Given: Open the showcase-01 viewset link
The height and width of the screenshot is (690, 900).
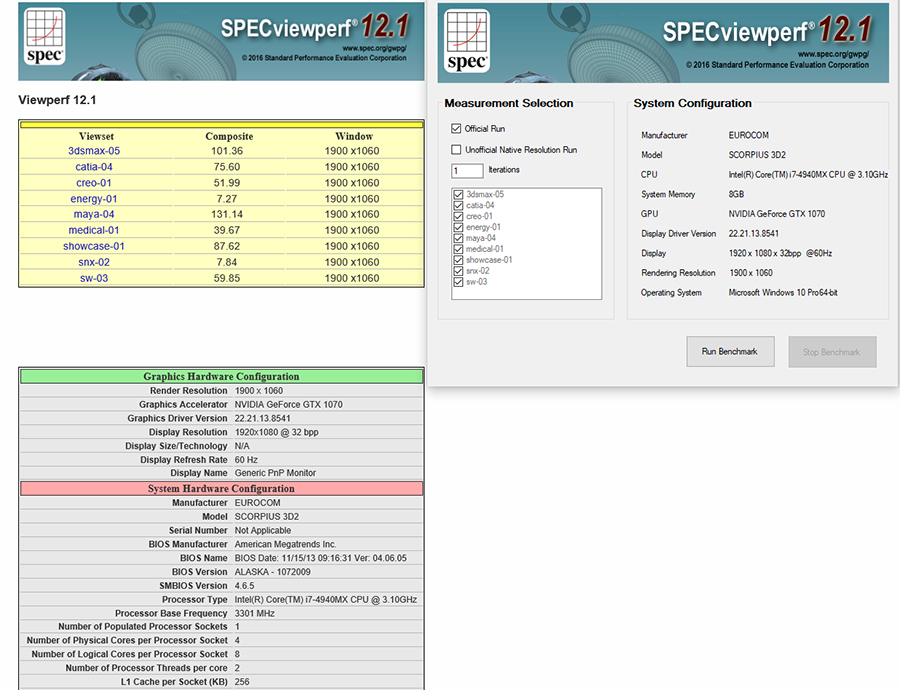Looking at the screenshot, I should click(x=94, y=246).
